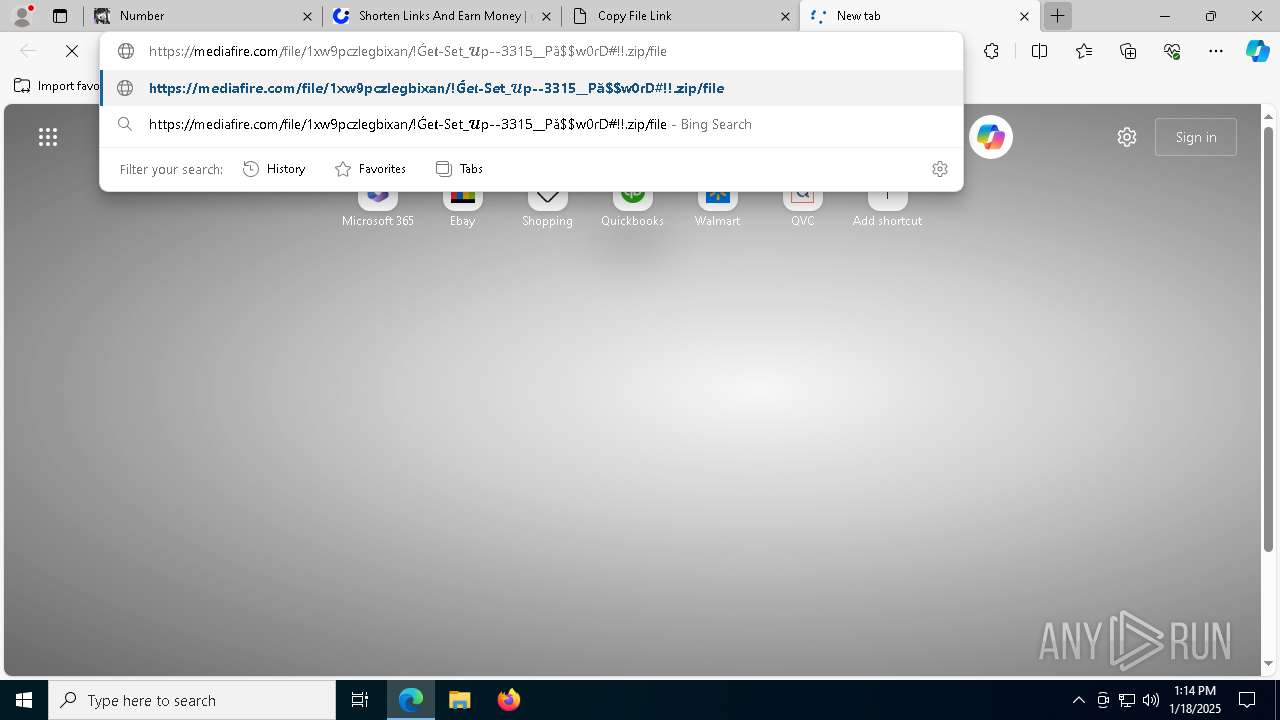
Task: Open the Extensions puzzle icon
Action: [991, 51]
